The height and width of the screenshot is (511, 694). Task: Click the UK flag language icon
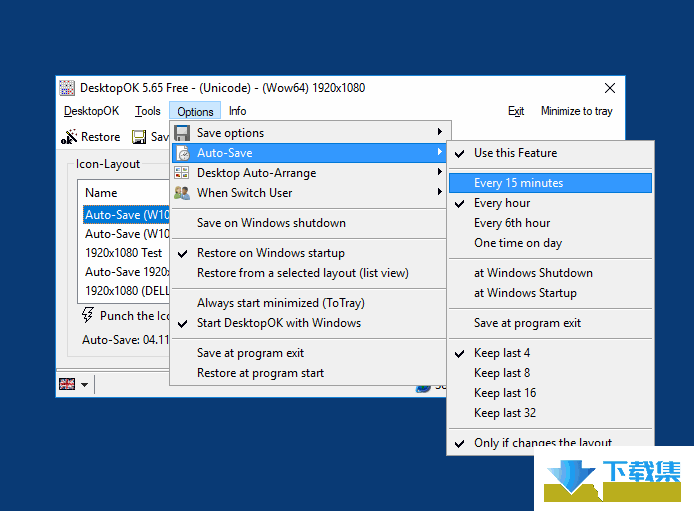pos(67,384)
